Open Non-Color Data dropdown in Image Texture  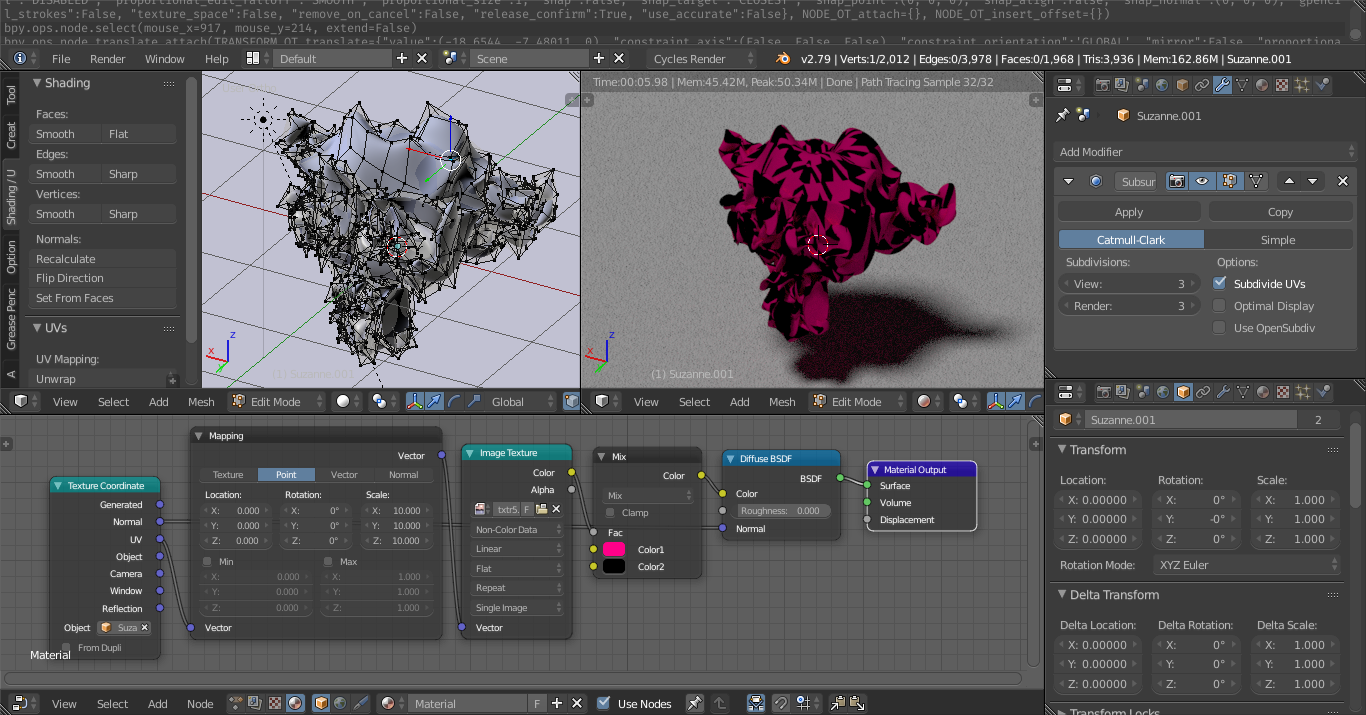[517, 530]
